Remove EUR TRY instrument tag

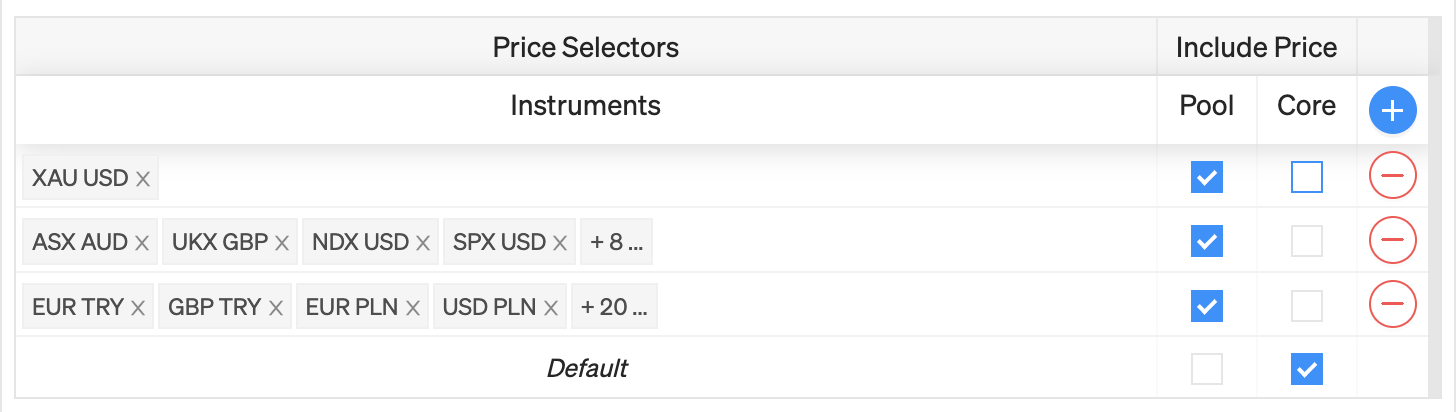[138, 307]
